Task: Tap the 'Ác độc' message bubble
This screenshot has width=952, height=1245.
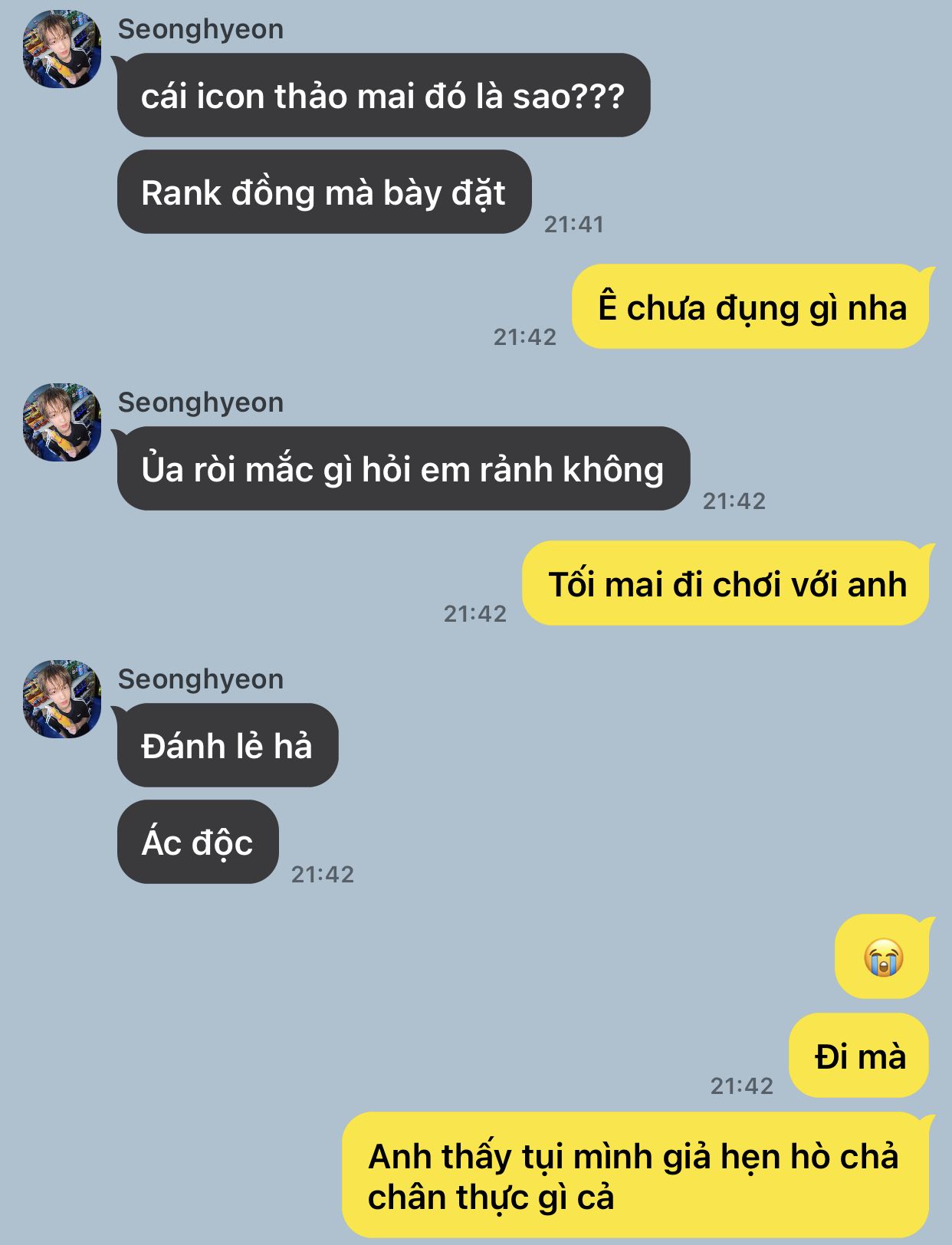Action: (x=198, y=843)
